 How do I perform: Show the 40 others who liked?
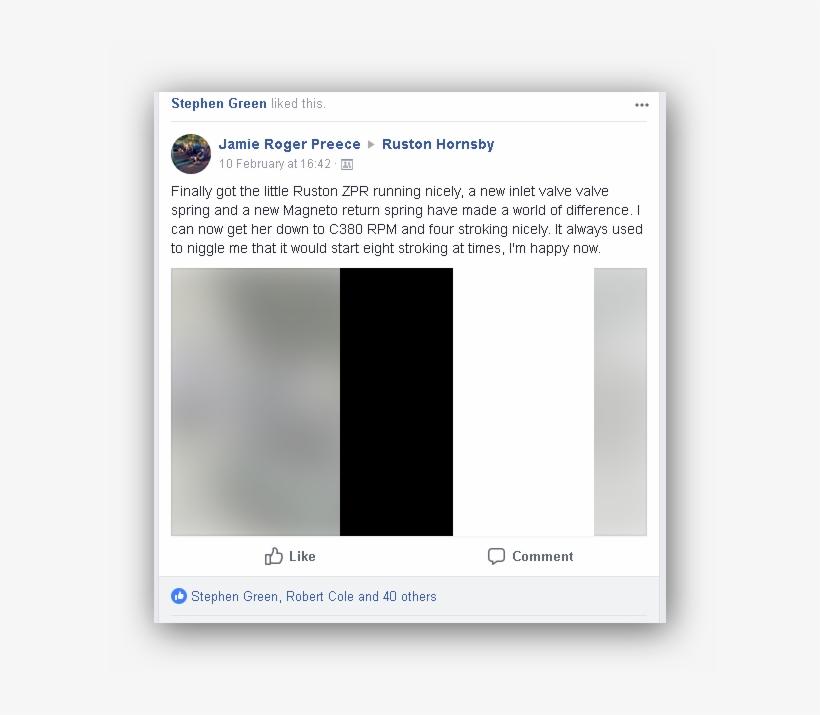coord(409,597)
